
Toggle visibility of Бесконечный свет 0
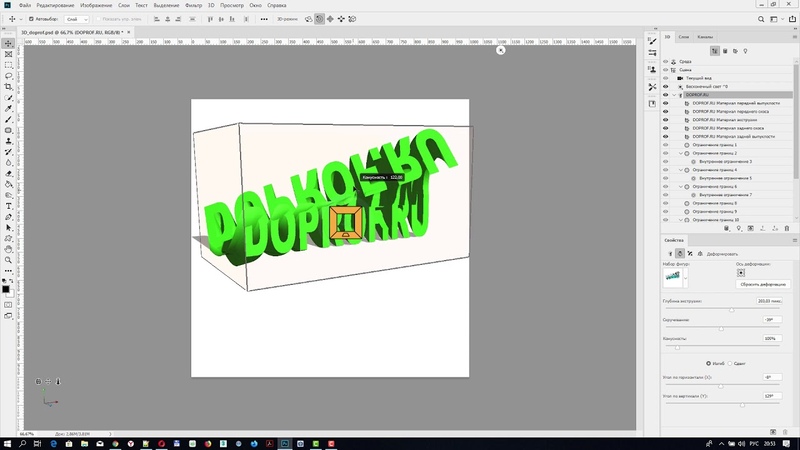(665, 86)
